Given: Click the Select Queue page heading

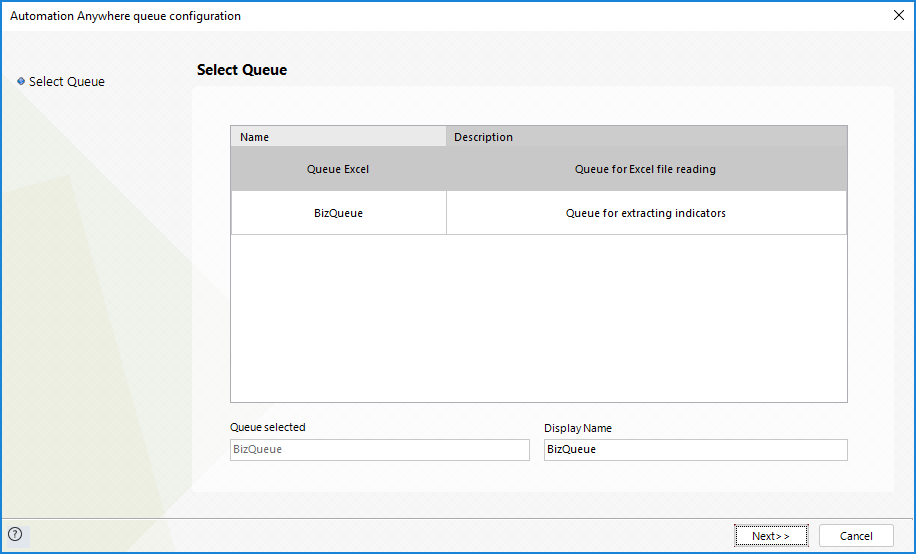Looking at the screenshot, I should click(242, 70).
